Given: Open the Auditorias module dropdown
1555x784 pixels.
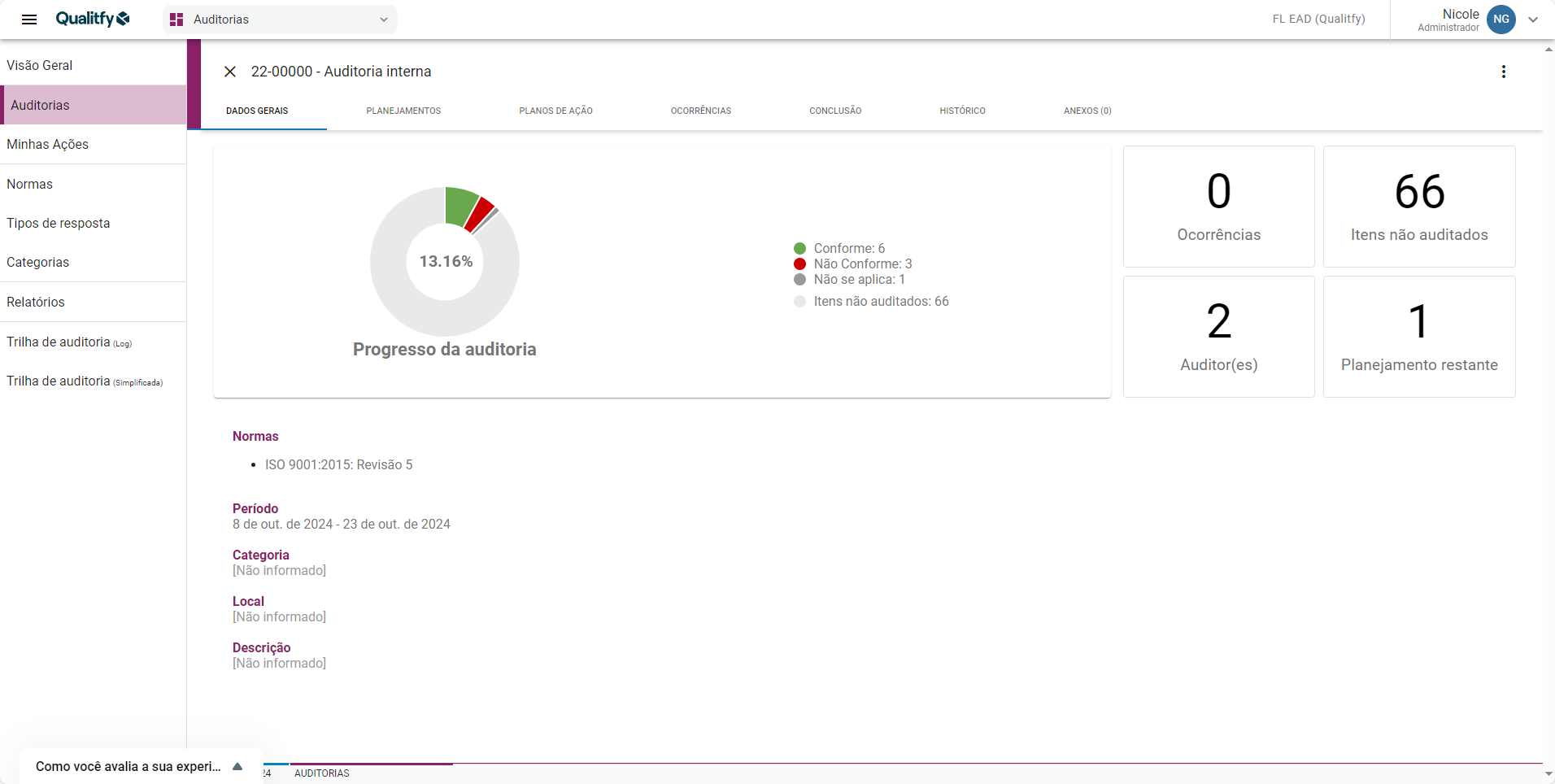Looking at the screenshot, I should point(280,20).
